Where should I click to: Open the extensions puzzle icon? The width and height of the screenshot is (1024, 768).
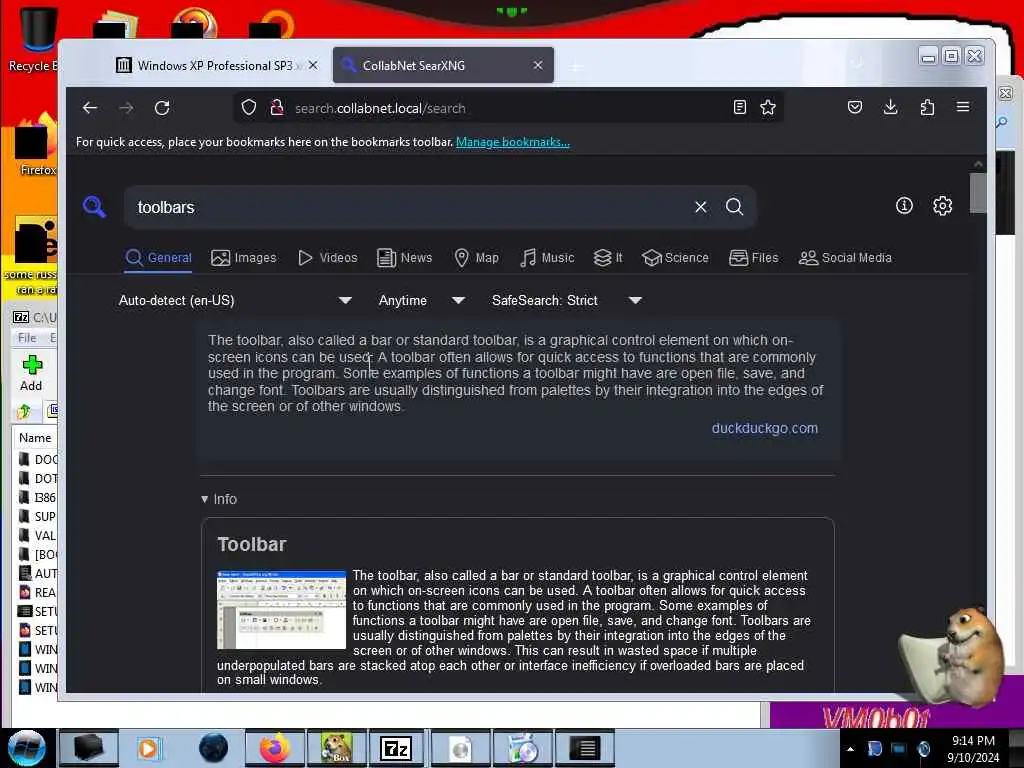tap(927, 107)
